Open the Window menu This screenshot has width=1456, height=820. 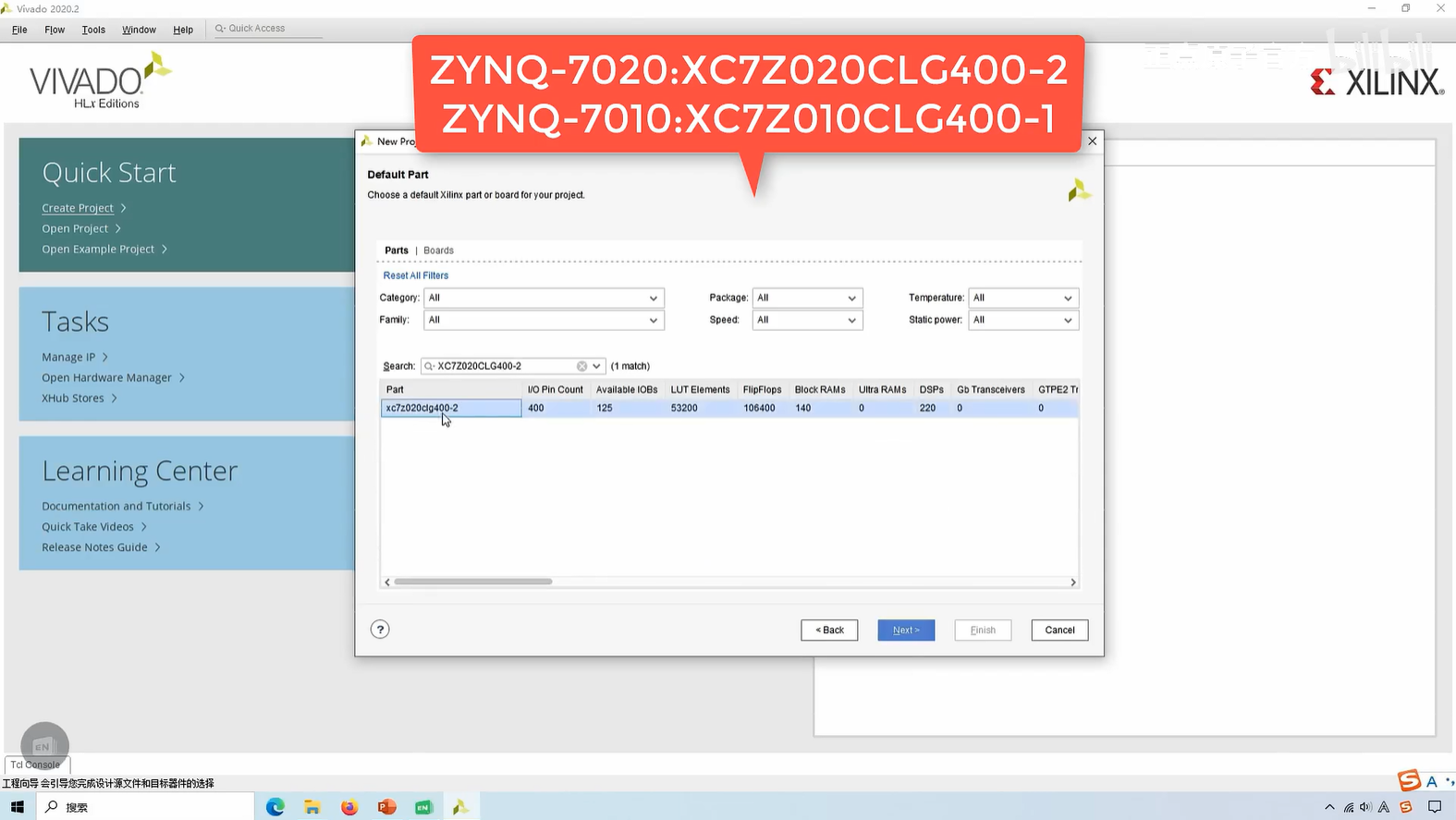[x=139, y=30]
